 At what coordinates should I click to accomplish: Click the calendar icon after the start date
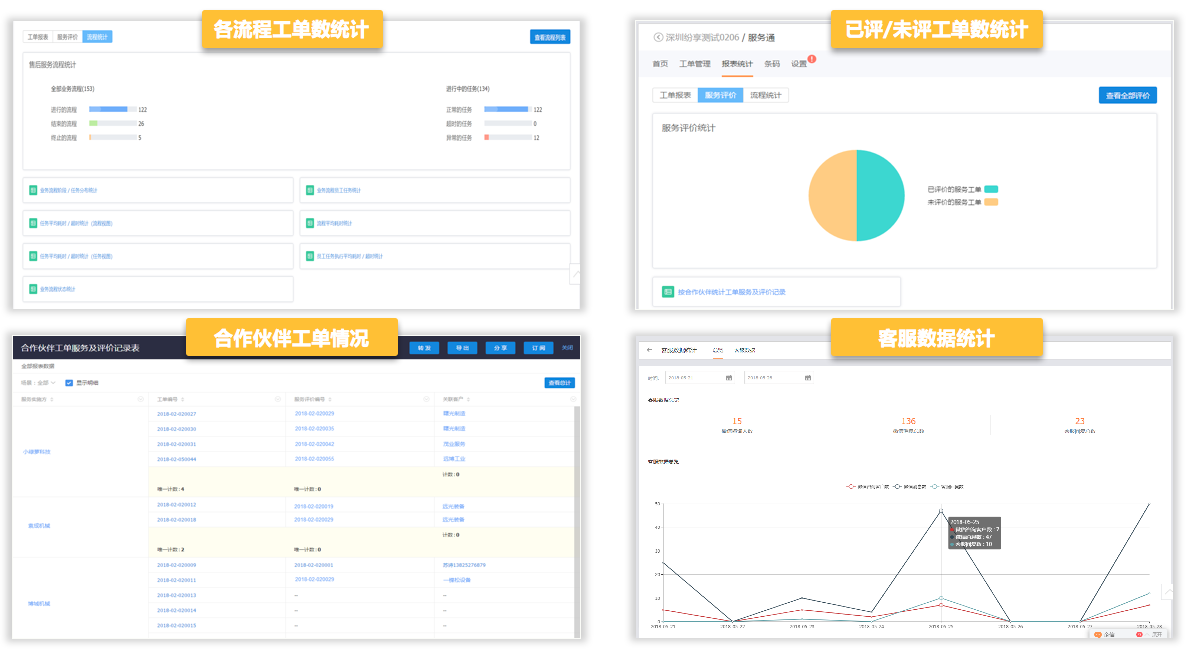[x=728, y=378]
